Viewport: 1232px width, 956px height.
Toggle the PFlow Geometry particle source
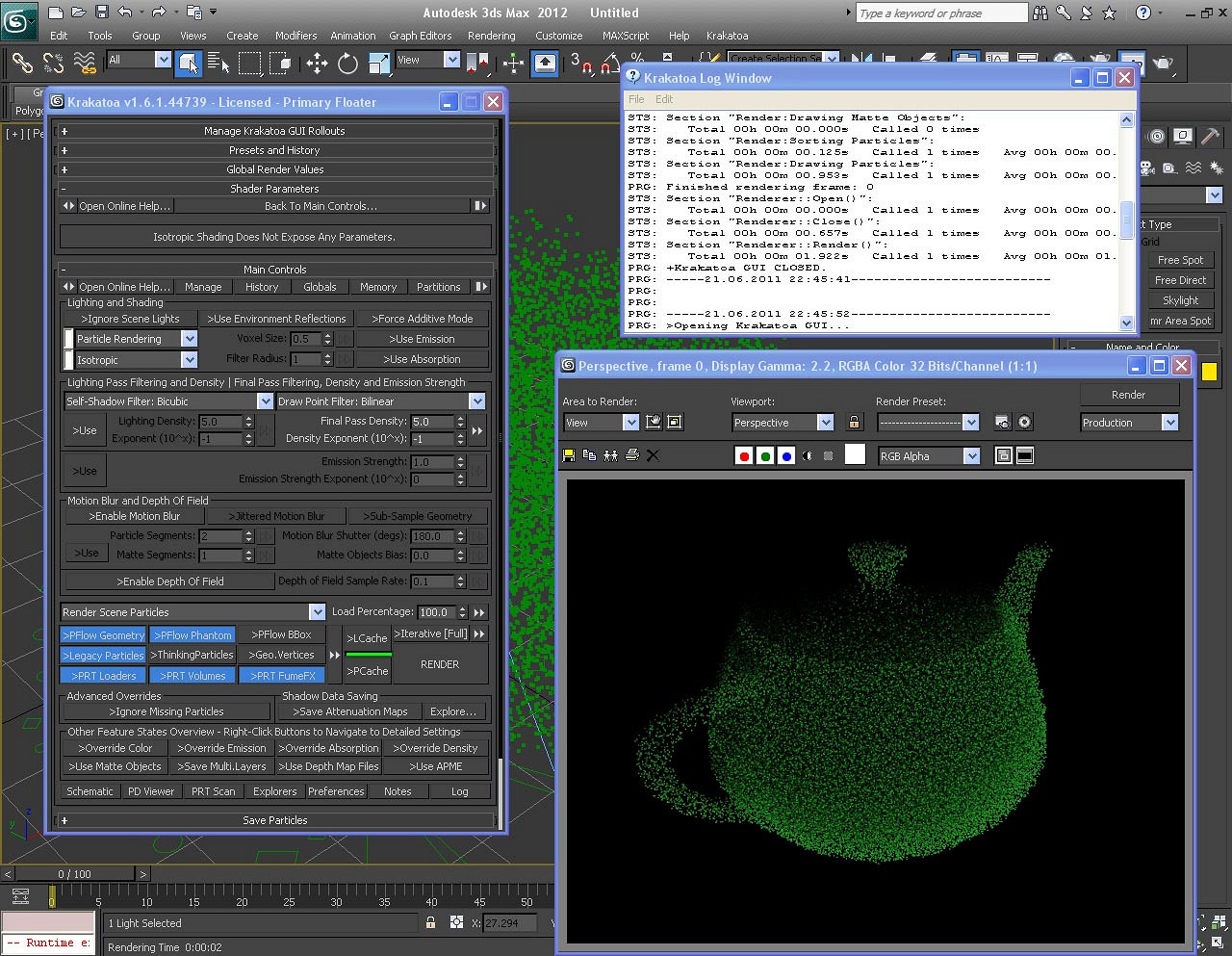click(103, 635)
